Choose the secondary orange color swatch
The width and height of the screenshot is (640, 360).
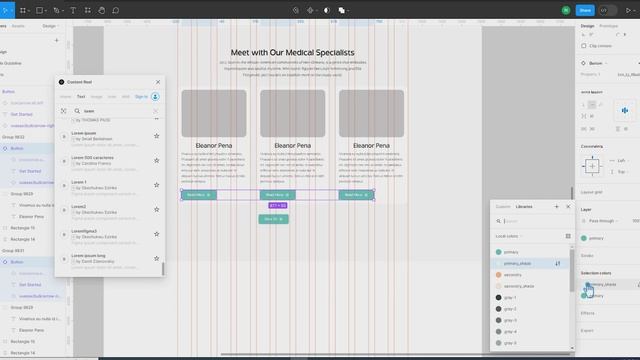click(498, 275)
